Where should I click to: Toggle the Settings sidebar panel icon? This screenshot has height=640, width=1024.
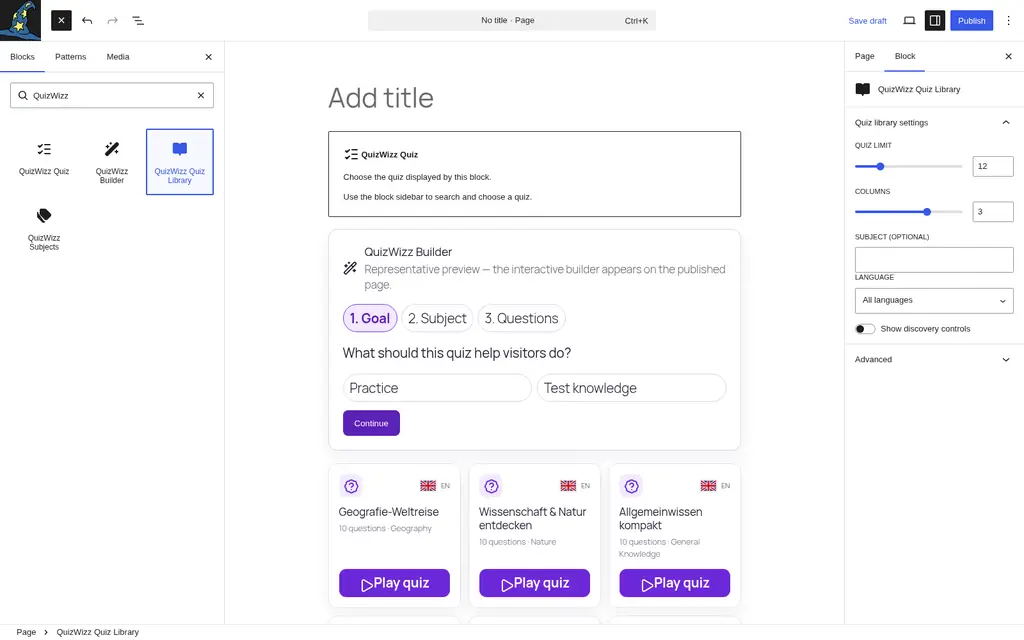point(935,20)
